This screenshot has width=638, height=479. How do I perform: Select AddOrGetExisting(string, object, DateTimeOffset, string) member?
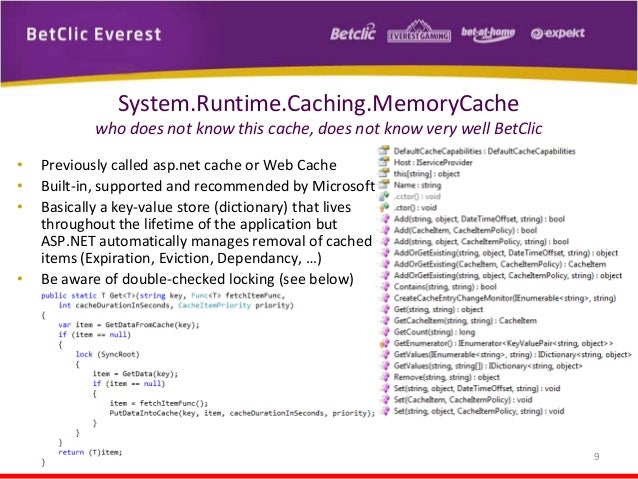(x=506, y=253)
